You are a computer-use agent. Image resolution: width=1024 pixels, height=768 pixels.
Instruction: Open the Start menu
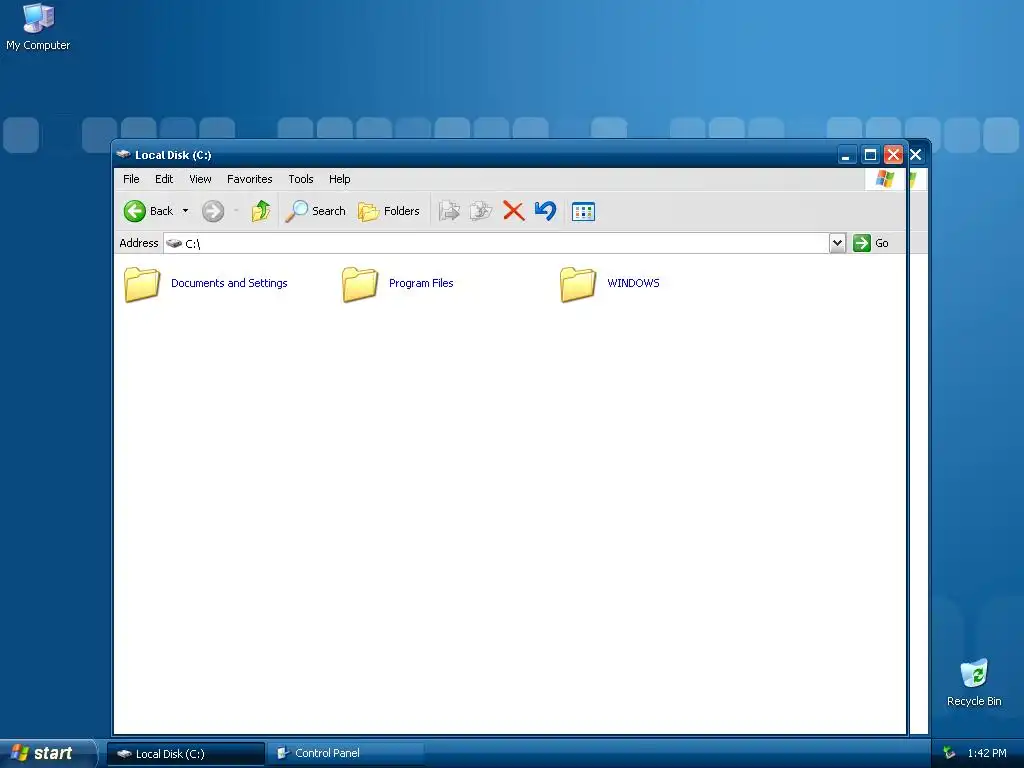48,753
